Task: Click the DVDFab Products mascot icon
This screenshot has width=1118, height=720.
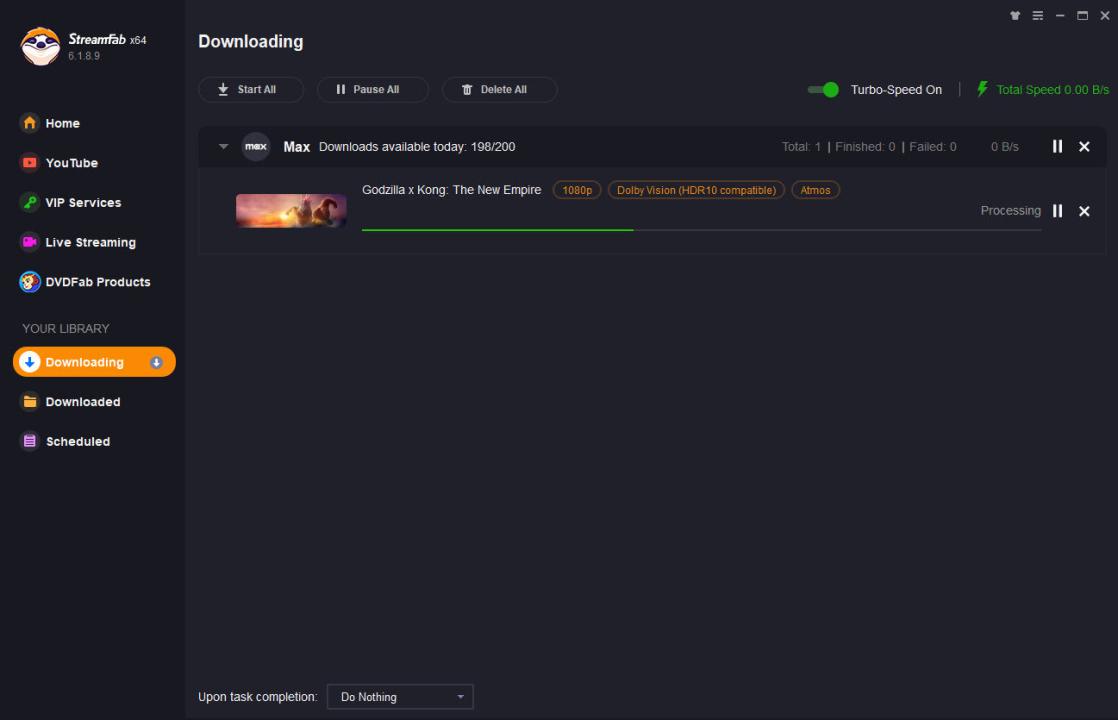Action: [x=29, y=282]
